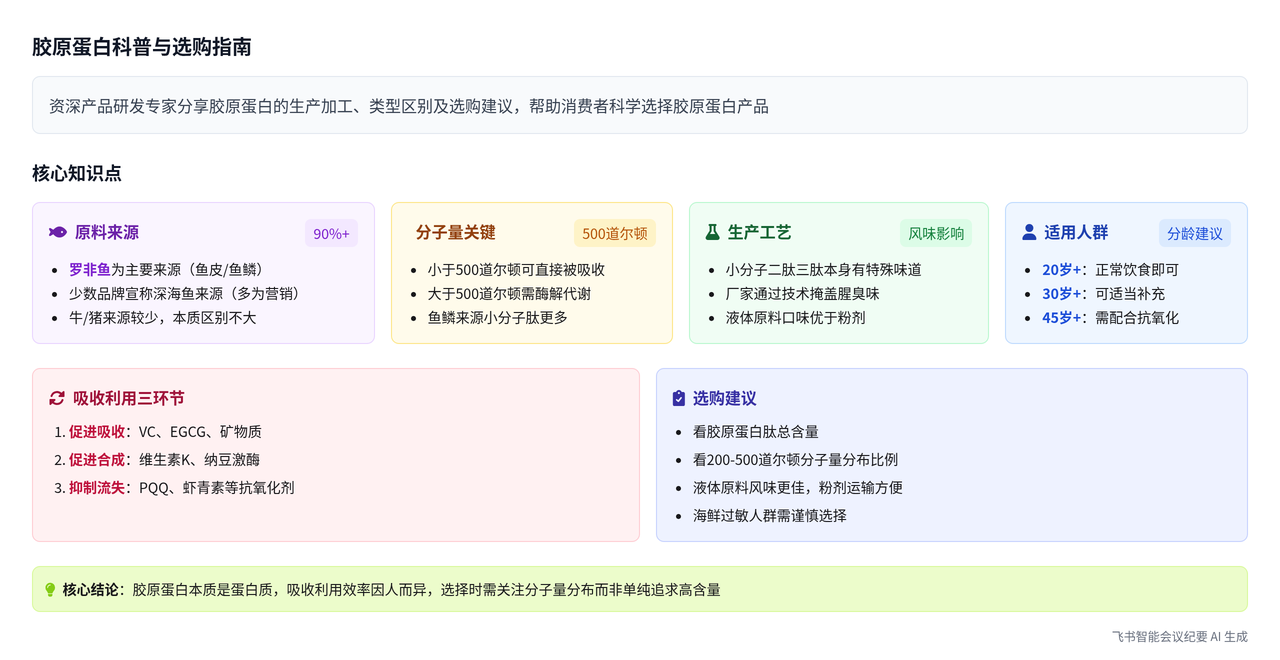Click the highlighted 罗非鱼 text
1280x660 pixels.
(89, 270)
